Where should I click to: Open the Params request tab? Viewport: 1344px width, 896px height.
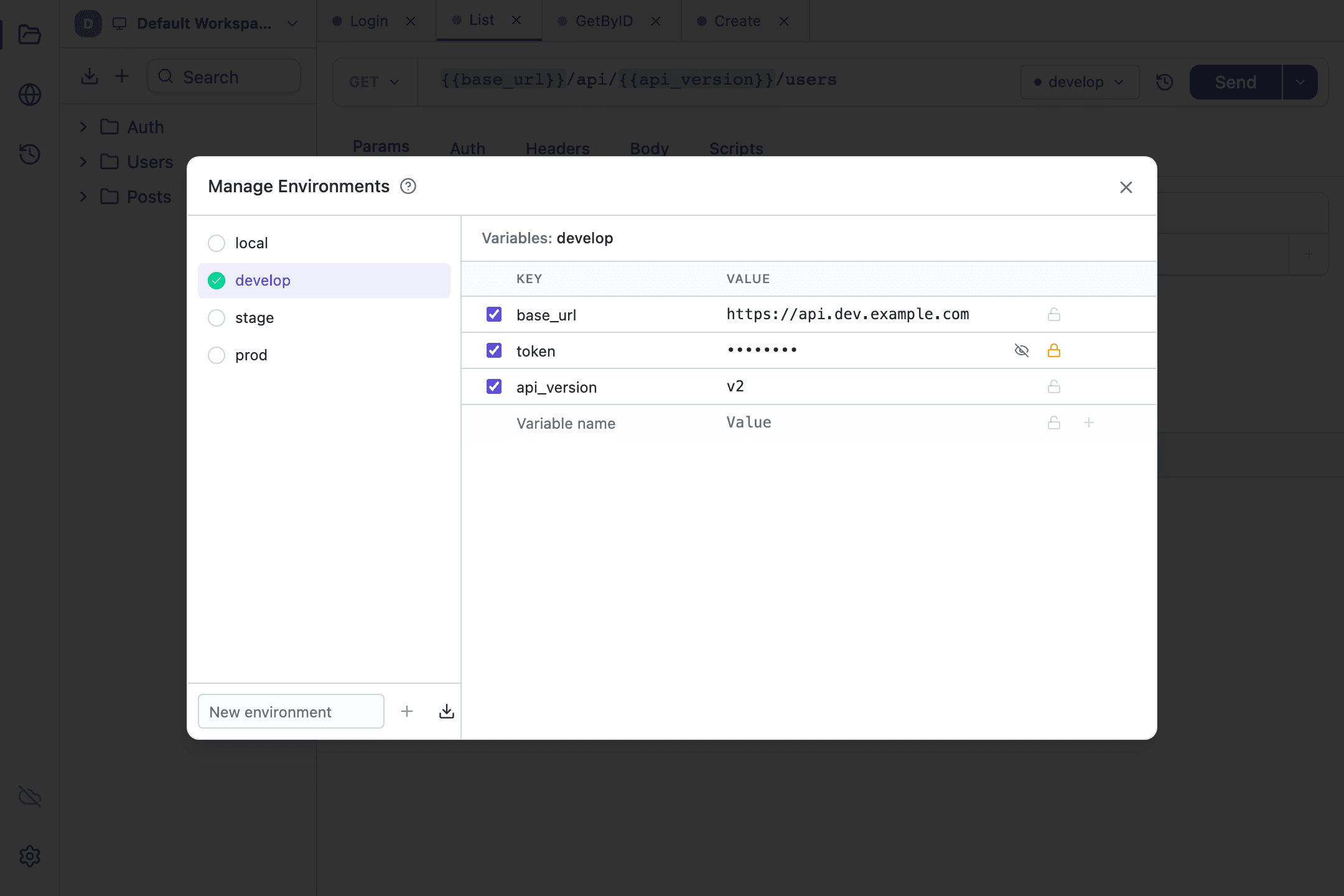pos(381,147)
